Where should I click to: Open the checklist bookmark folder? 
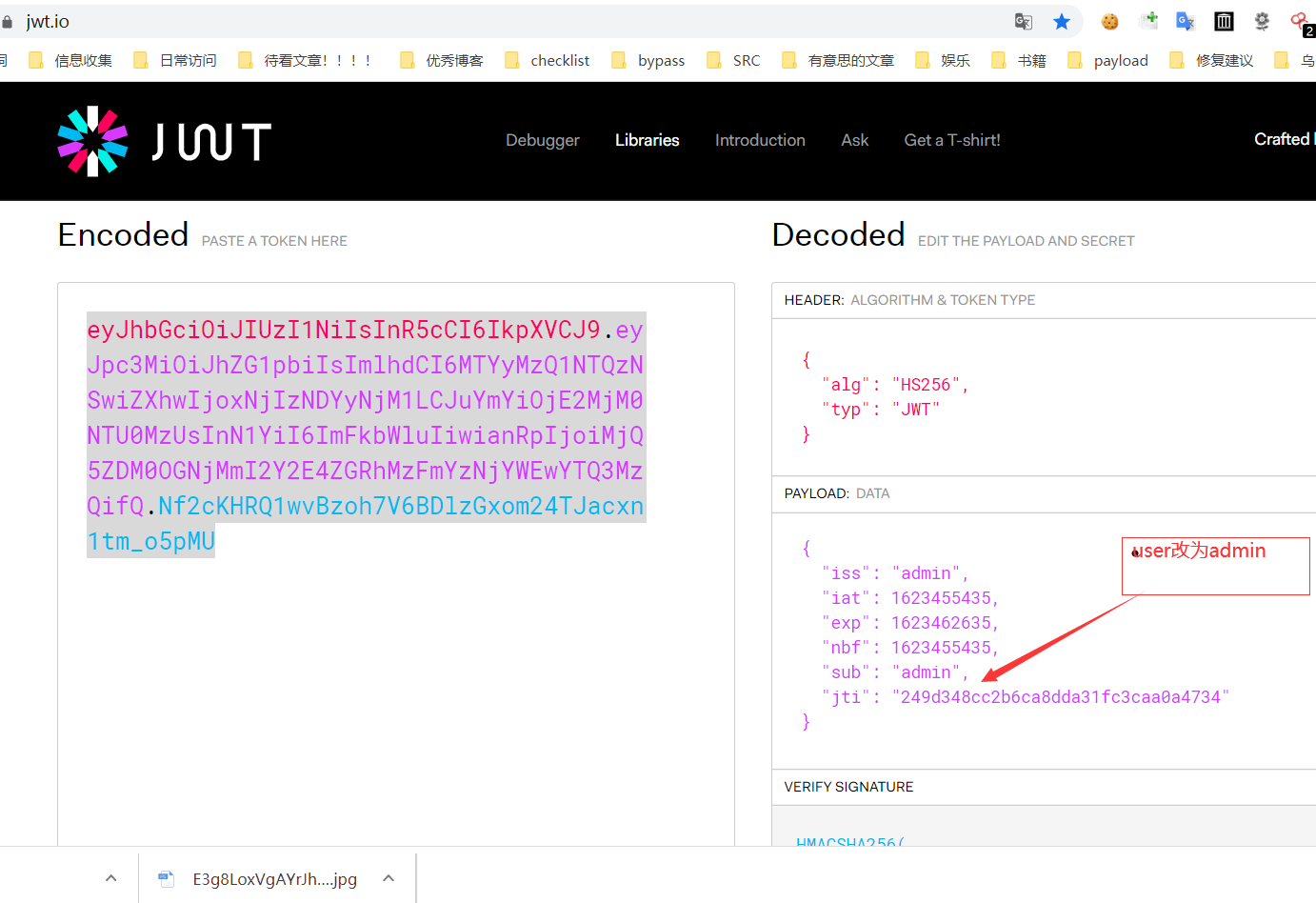(547, 60)
